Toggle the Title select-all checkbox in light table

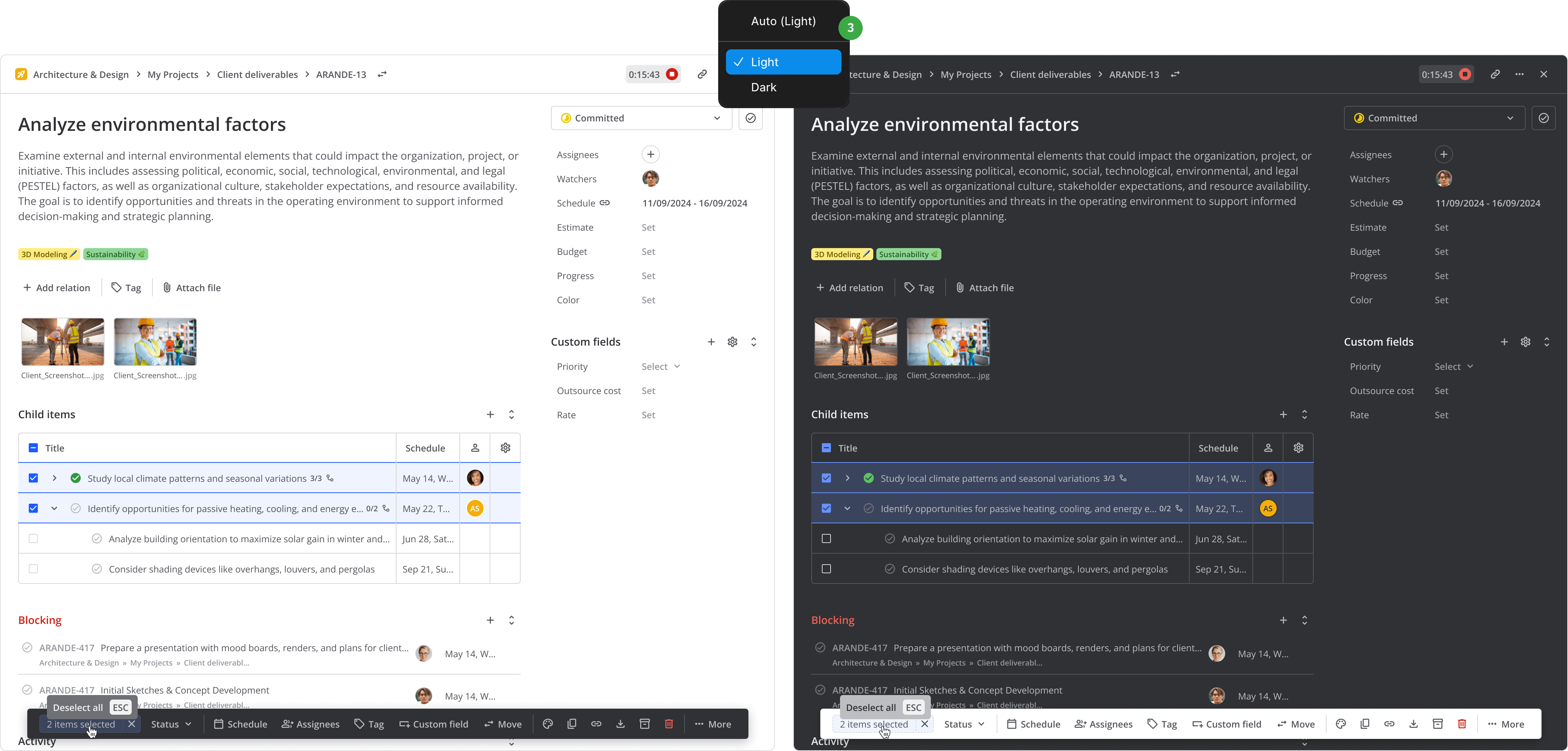pyautogui.click(x=33, y=448)
